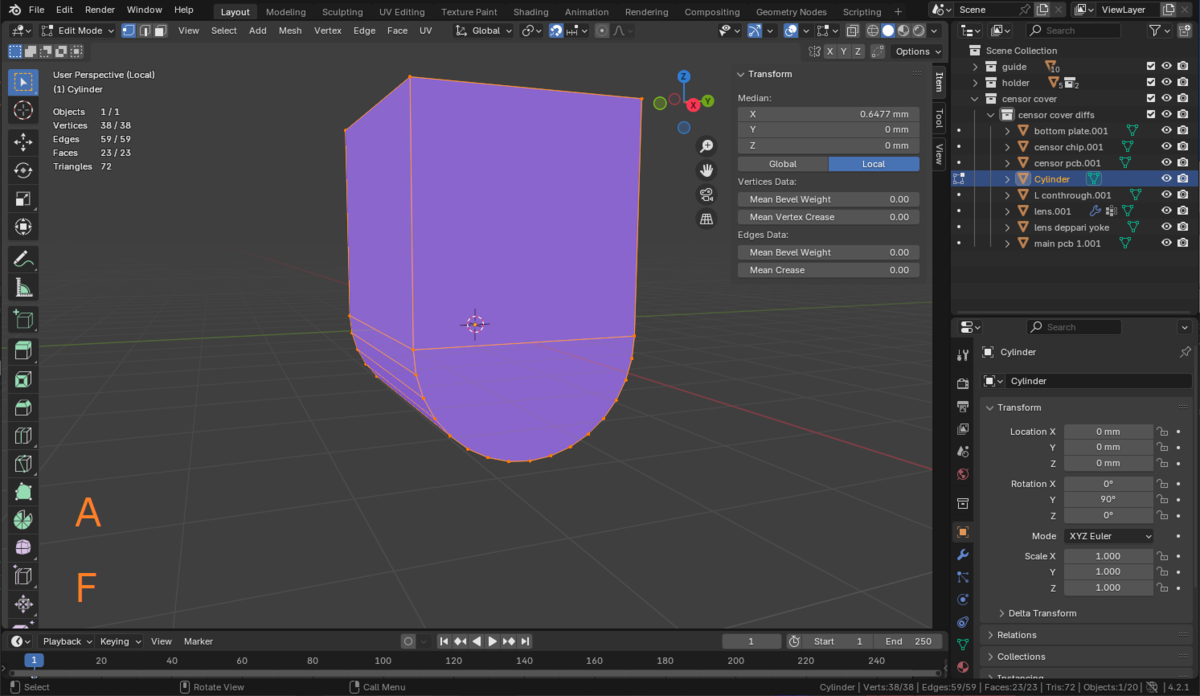The width and height of the screenshot is (1200, 696).
Task: Open the Modifiers wrench properties tab
Action: [962, 554]
